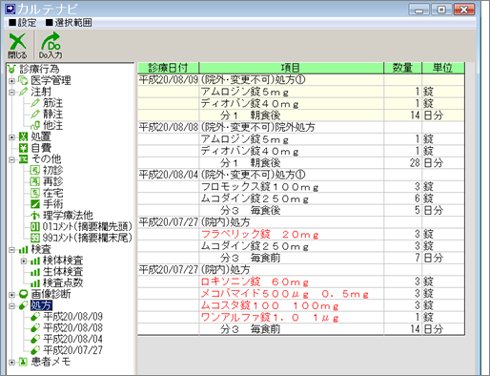
Task: Click the 検体検査 bar chart icon
Action: pos(35,261)
